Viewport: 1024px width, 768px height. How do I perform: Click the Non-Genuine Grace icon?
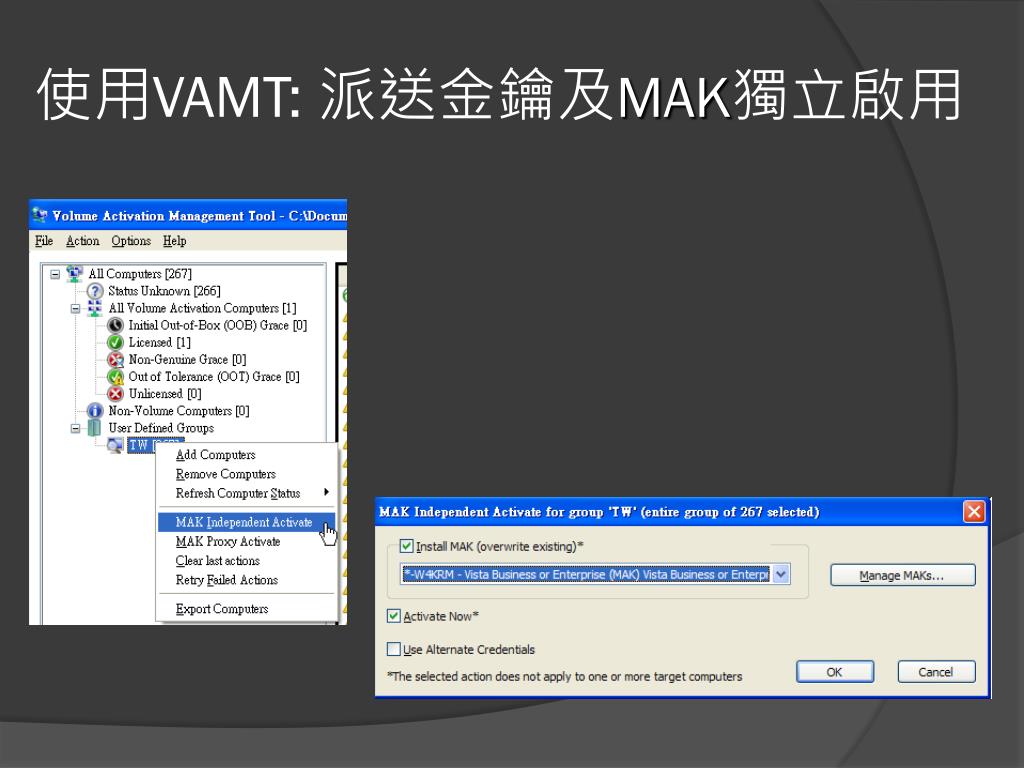pos(116,359)
